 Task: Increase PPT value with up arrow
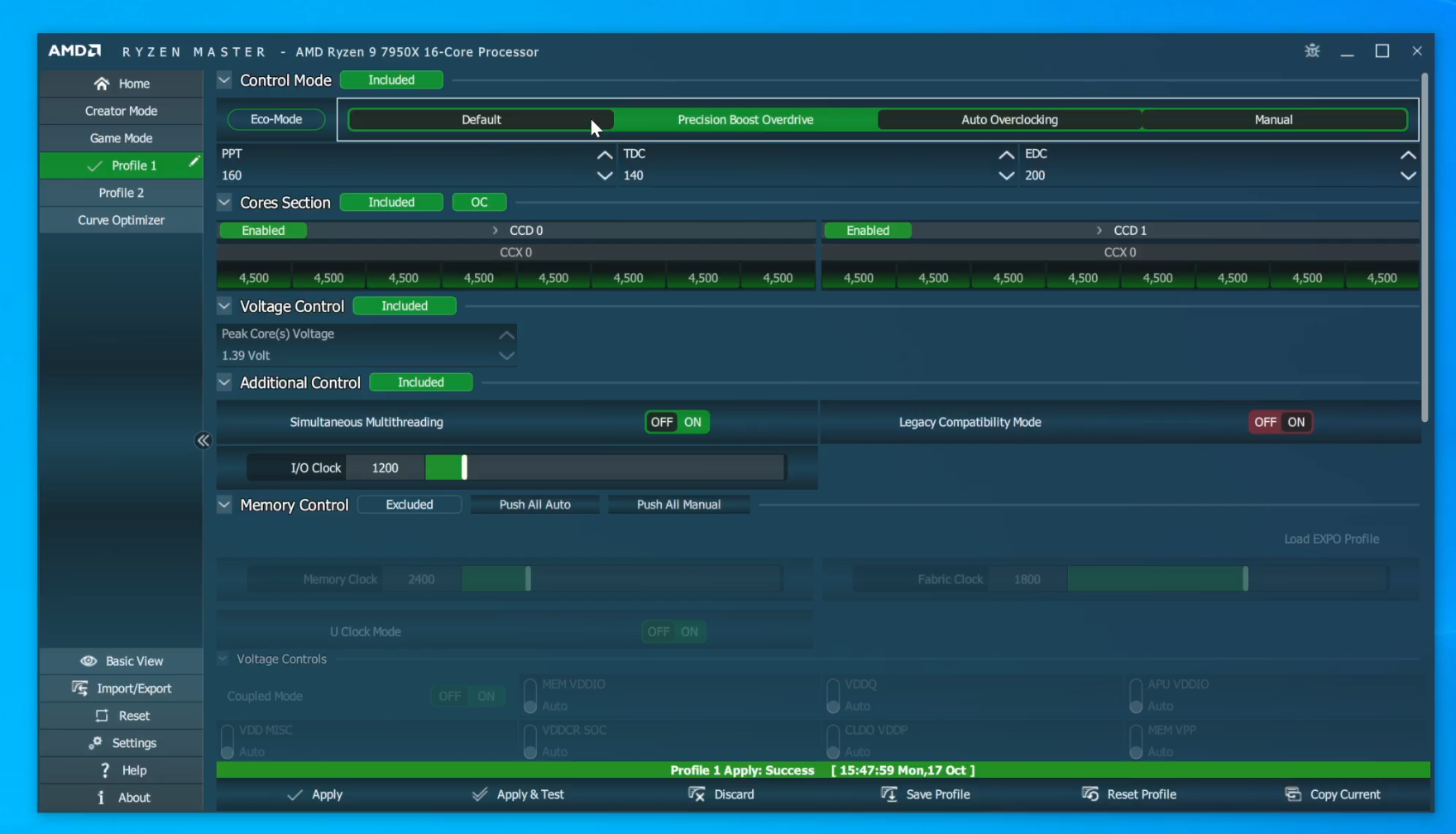tap(605, 155)
